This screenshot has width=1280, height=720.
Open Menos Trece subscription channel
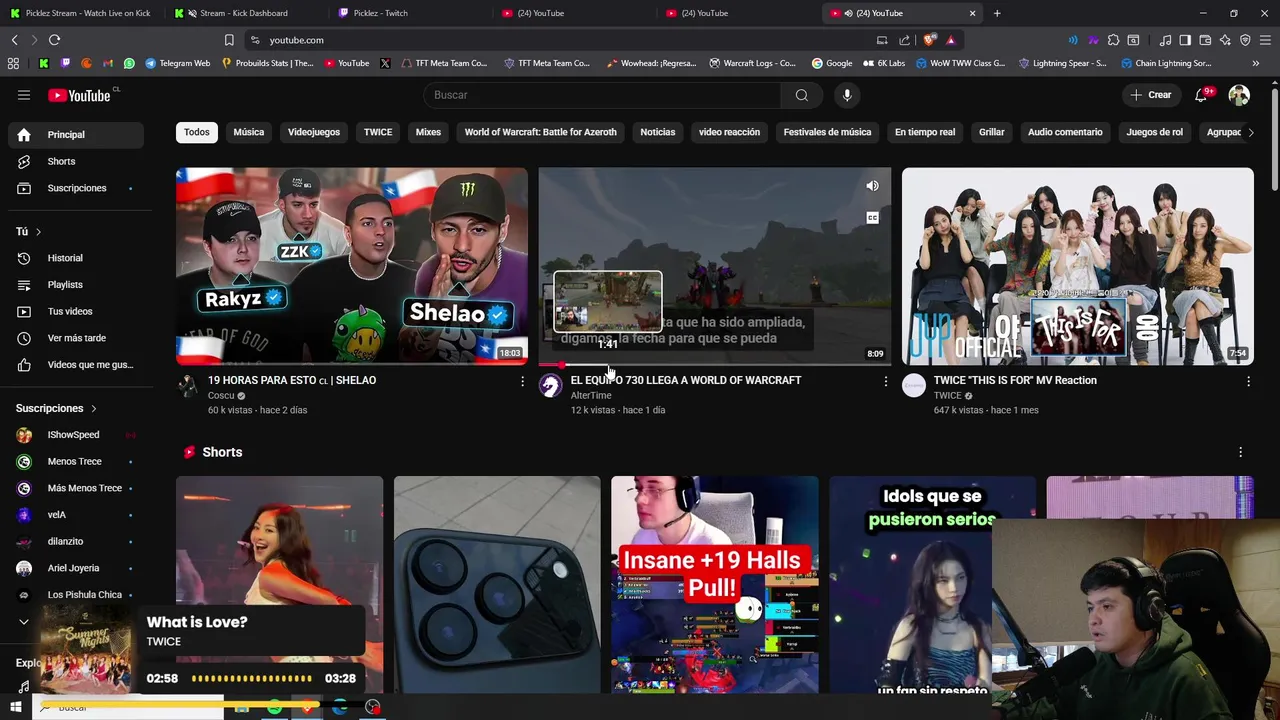pyautogui.click(x=76, y=461)
